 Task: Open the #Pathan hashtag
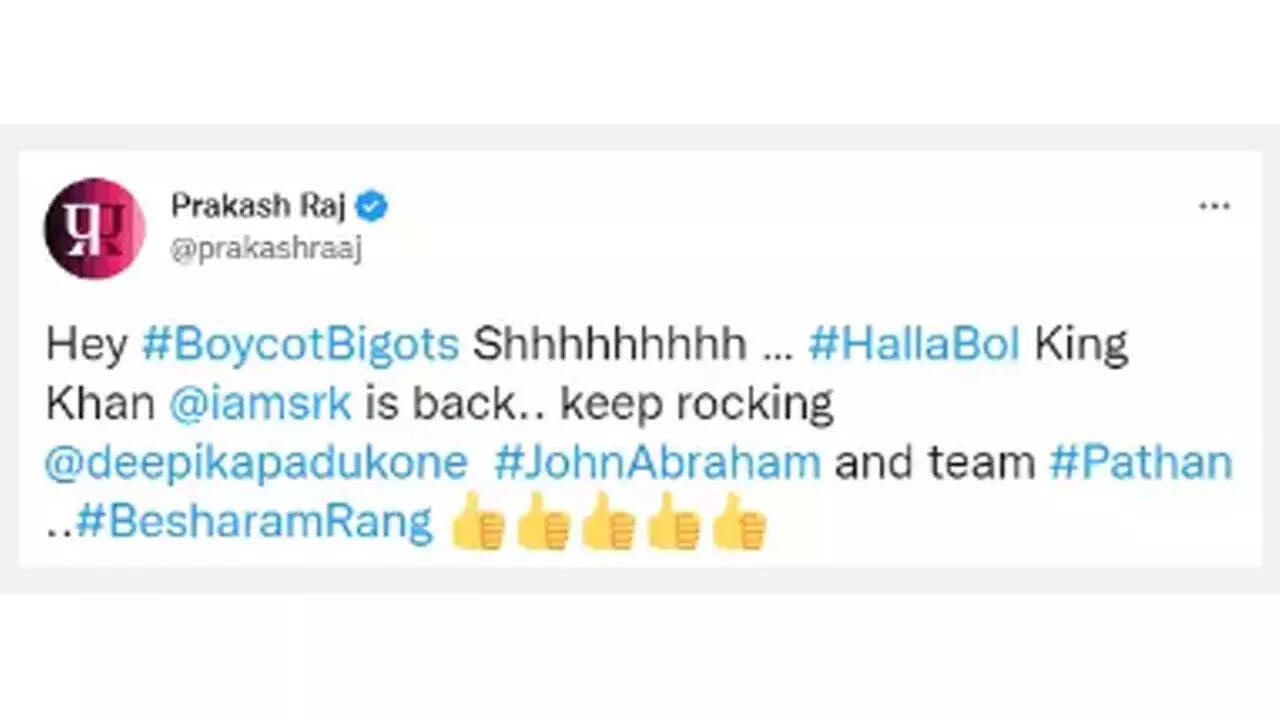pos(1140,463)
